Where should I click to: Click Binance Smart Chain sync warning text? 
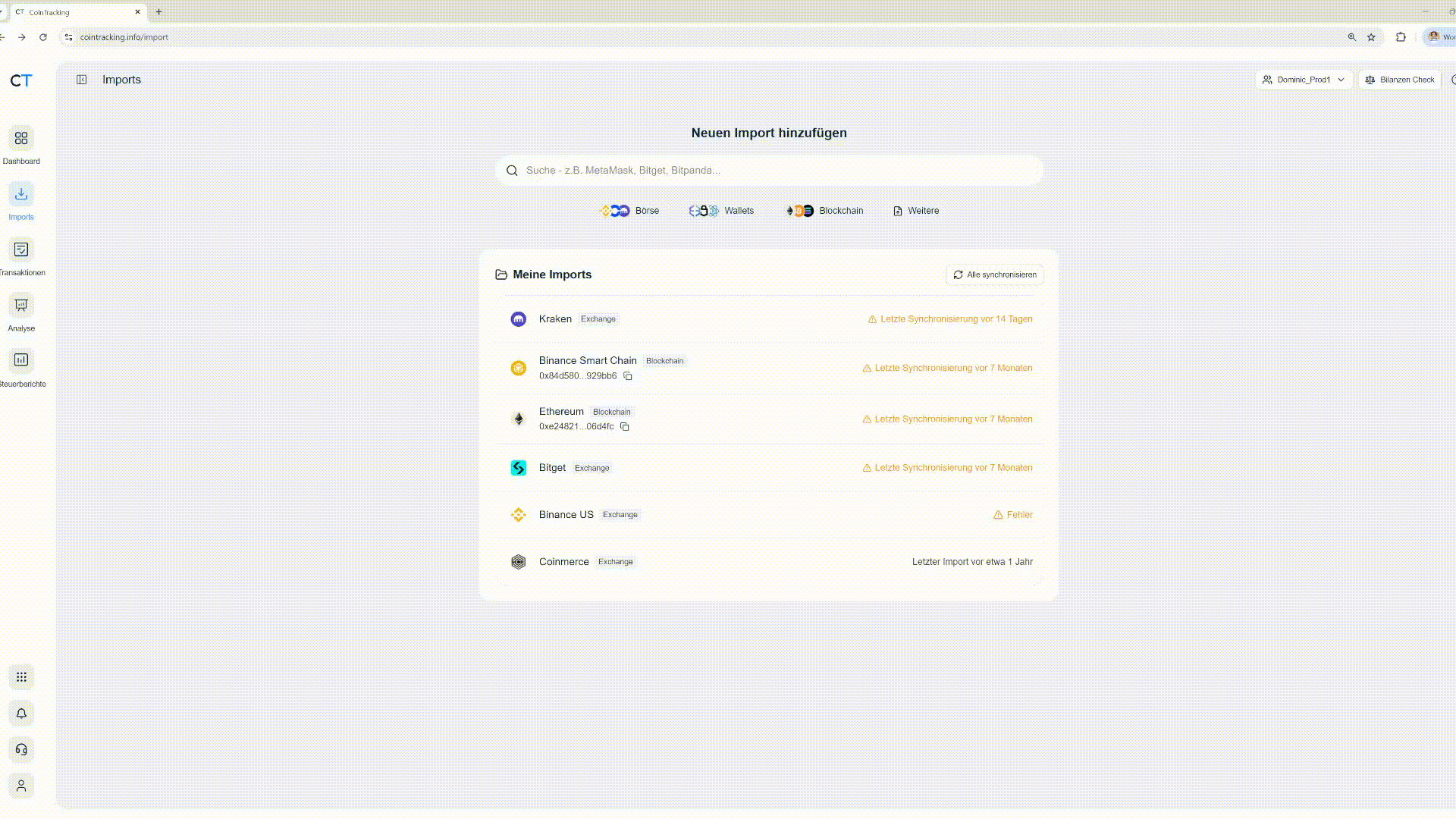pos(947,369)
